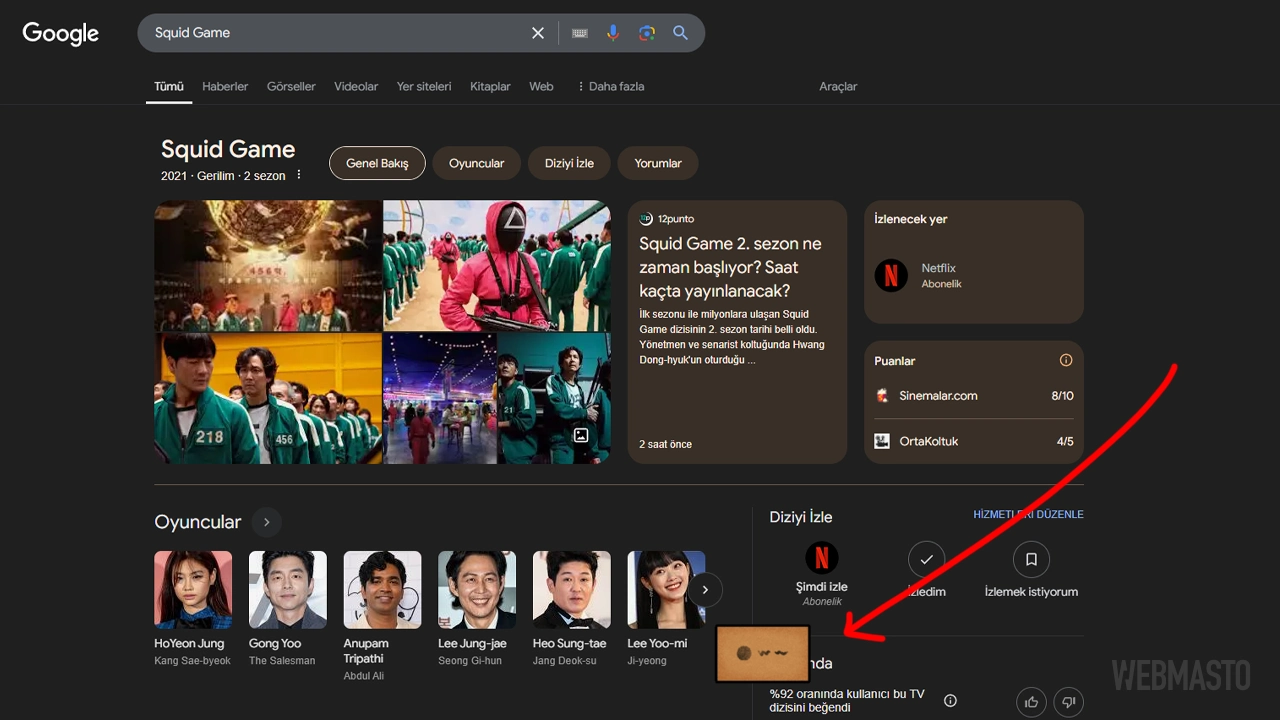The height and width of the screenshot is (720, 1280).
Task: Open the Web tab
Action: 541,86
